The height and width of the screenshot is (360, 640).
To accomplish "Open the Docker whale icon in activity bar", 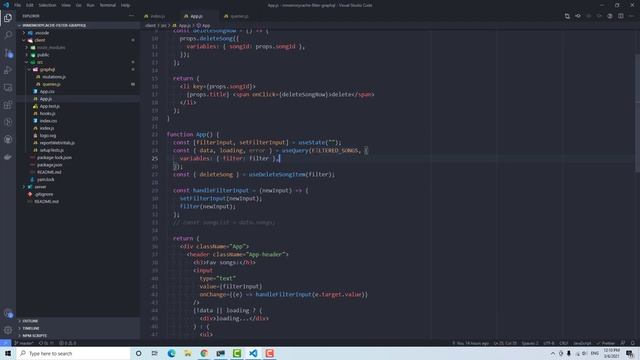I will [x=8, y=157].
